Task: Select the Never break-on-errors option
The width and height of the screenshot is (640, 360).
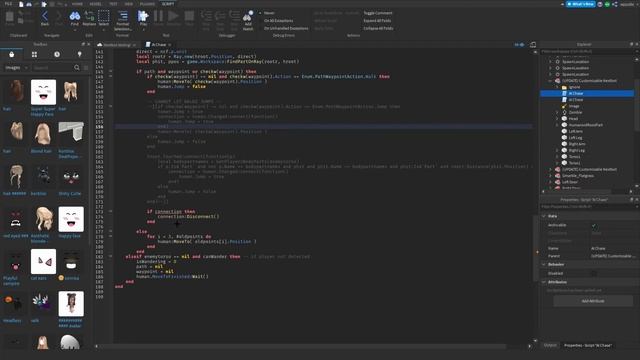Action: 269,13
